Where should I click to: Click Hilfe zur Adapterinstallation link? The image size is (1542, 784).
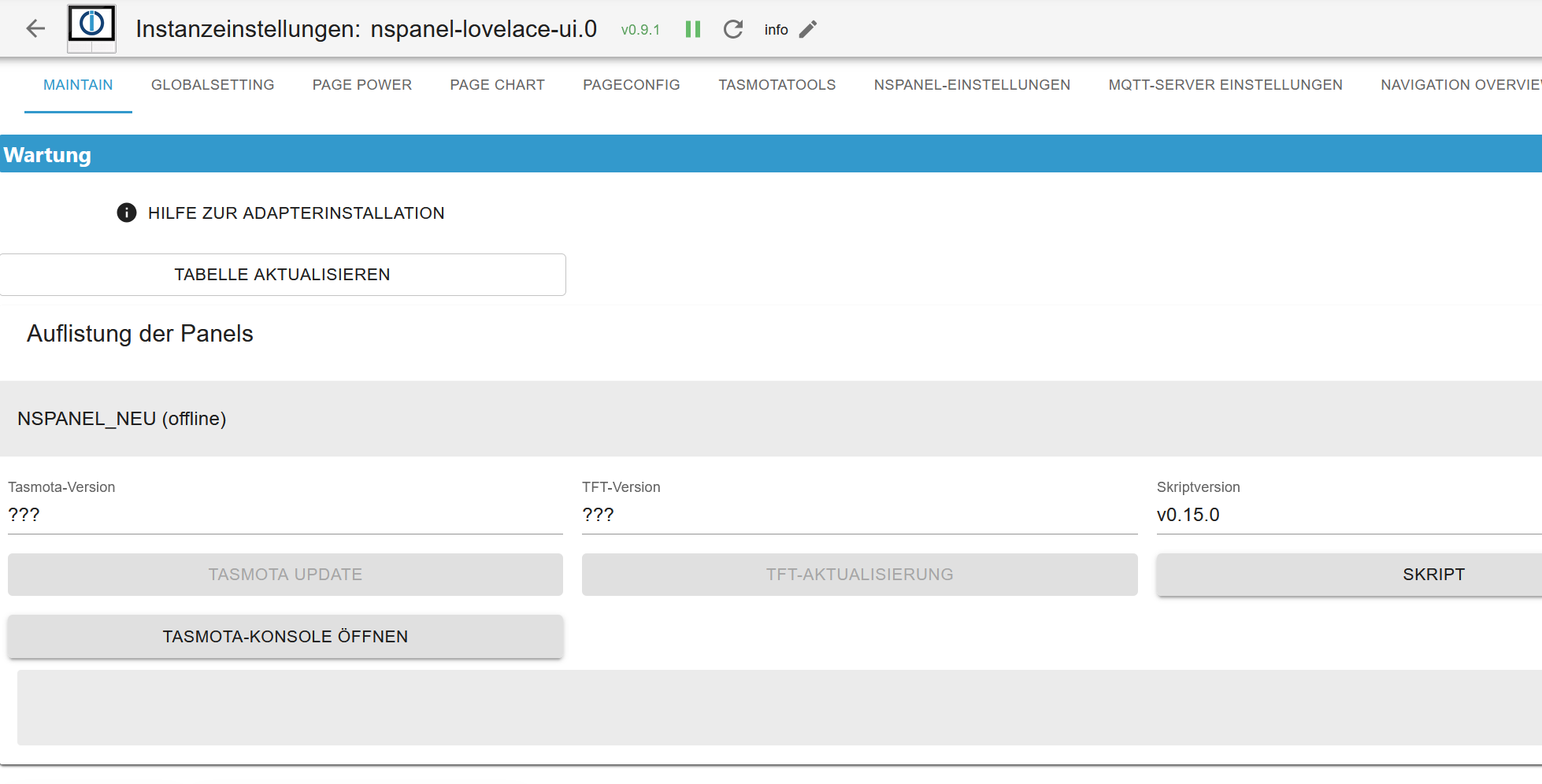pos(295,213)
